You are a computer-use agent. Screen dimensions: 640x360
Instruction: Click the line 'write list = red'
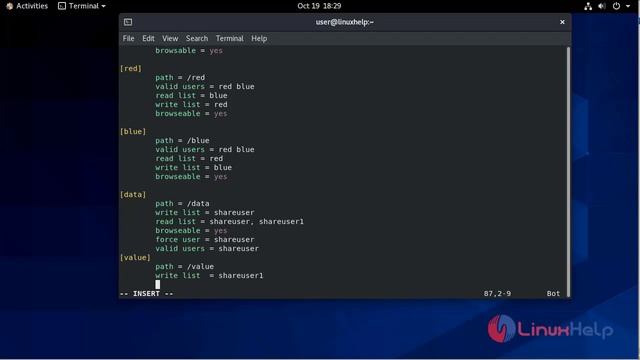[x=191, y=104]
